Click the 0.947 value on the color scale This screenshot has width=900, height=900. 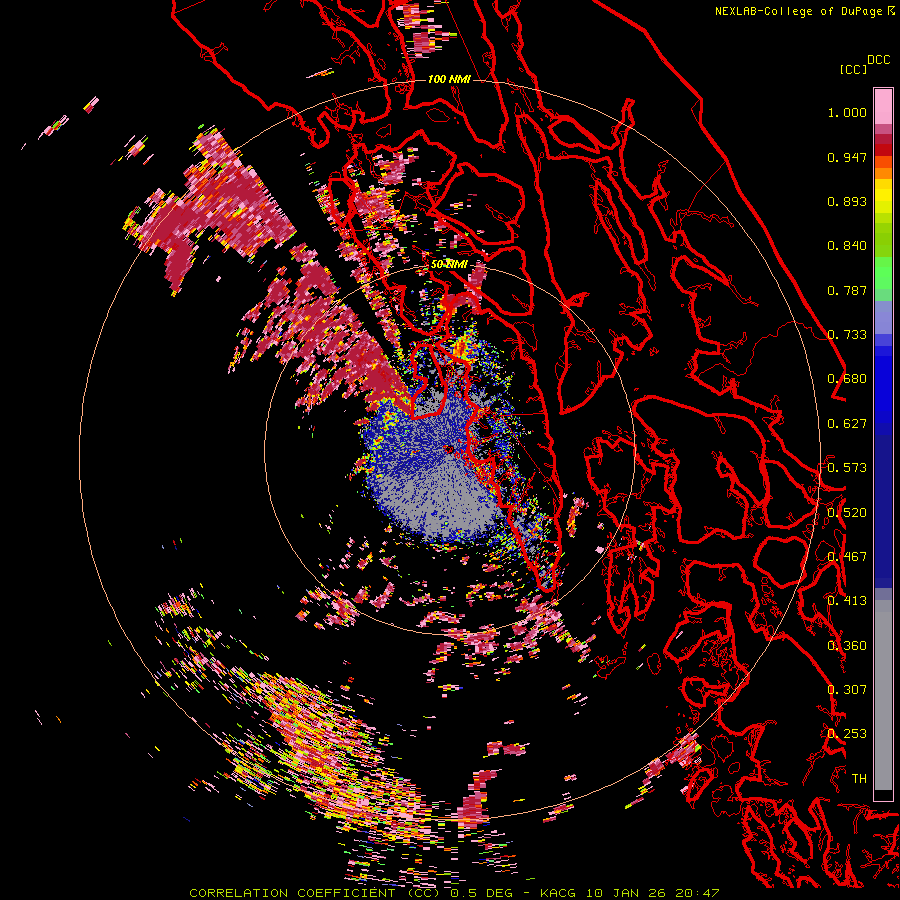pyautogui.click(x=847, y=157)
